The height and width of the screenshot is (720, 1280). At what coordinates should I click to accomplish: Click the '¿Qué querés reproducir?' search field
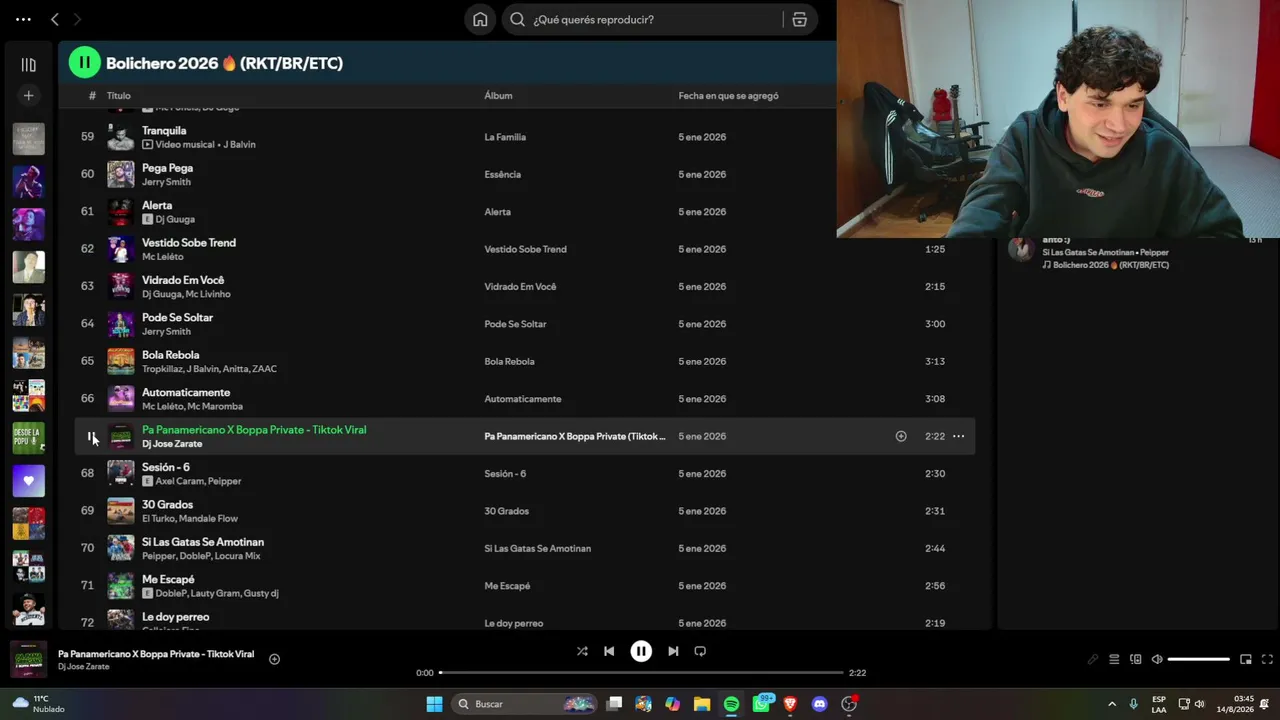click(x=642, y=19)
